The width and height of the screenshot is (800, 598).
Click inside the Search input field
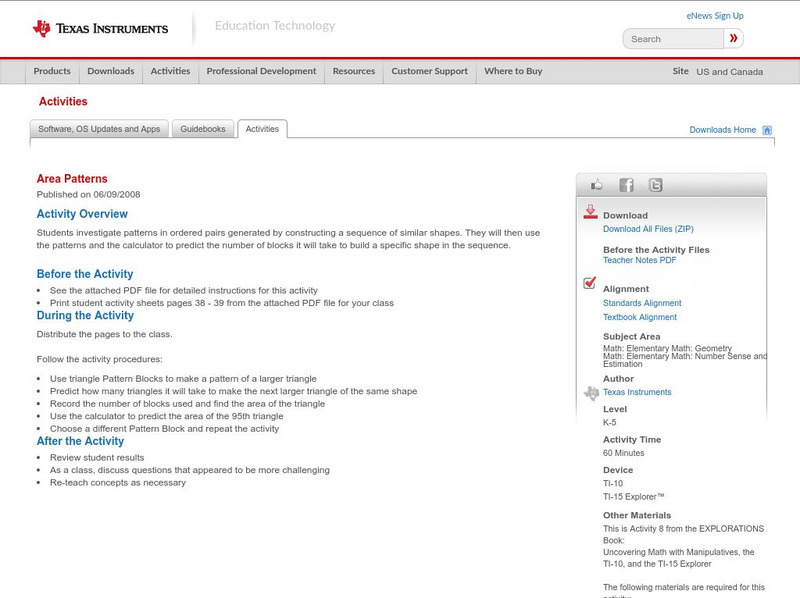(673, 39)
